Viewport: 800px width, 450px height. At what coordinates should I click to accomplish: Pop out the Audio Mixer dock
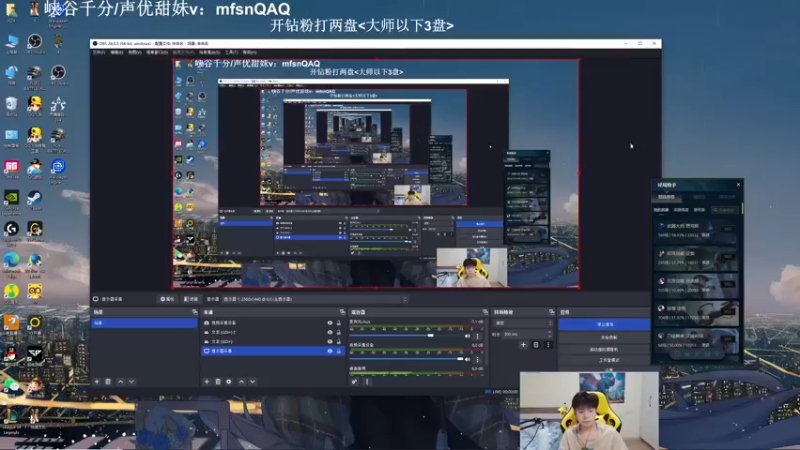[485, 312]
